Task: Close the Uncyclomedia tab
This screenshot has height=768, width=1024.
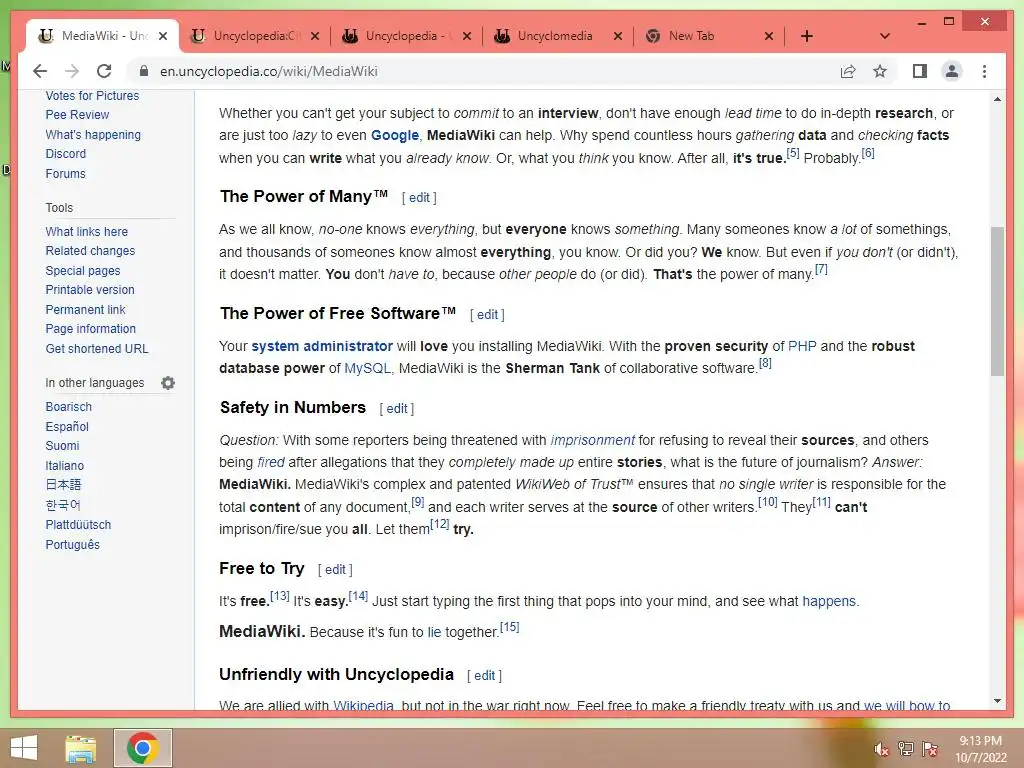Action: (618, 36)
